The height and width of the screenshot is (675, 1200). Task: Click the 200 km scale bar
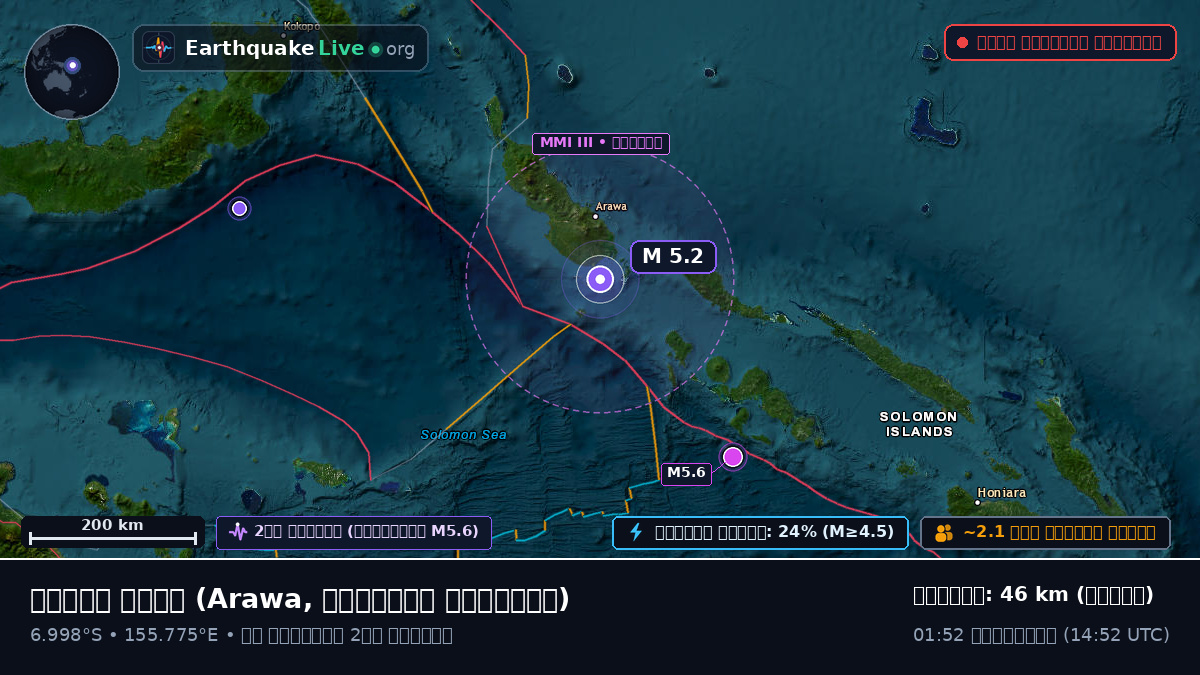[x=113, y=532]
